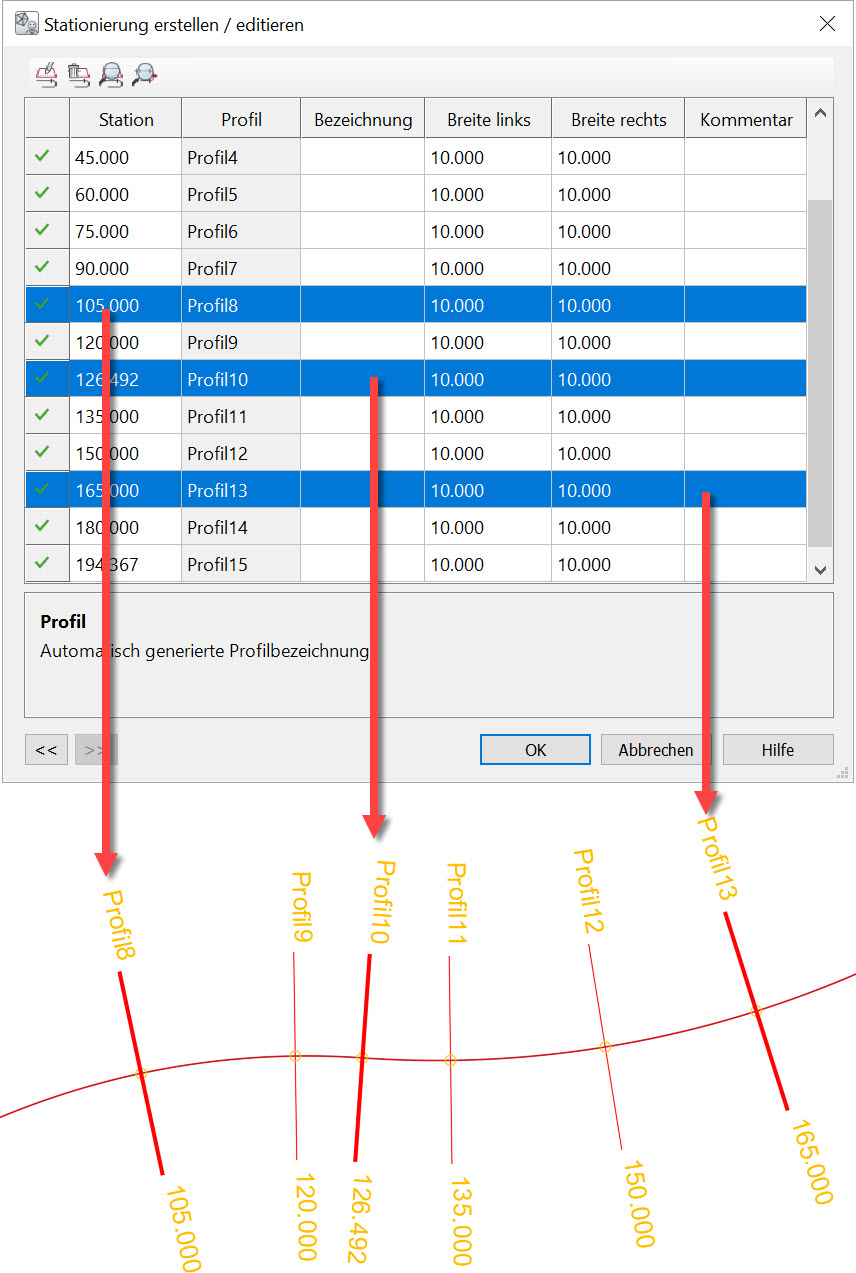856x1273 pixels.
Task: Click the Breite links column header
Action: point(488,119)
